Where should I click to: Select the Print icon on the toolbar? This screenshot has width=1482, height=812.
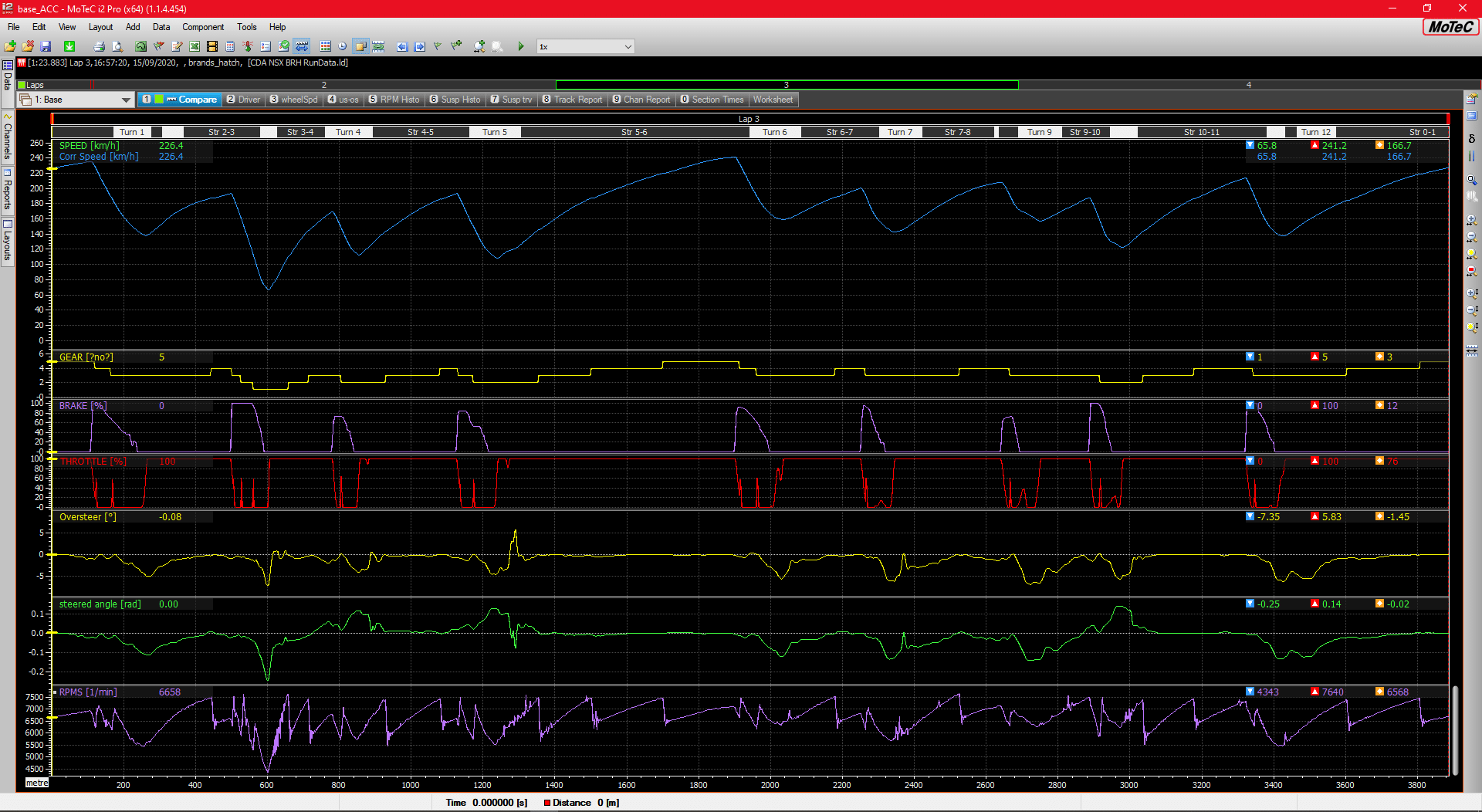pos(99,46)
